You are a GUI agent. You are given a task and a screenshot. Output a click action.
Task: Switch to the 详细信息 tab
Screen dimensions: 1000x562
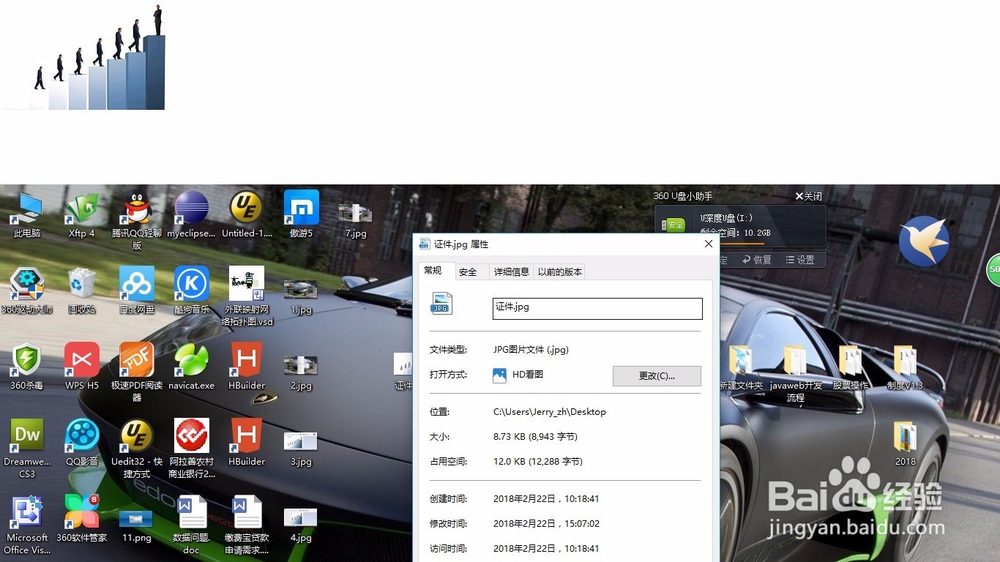click(x=511, y=272)
